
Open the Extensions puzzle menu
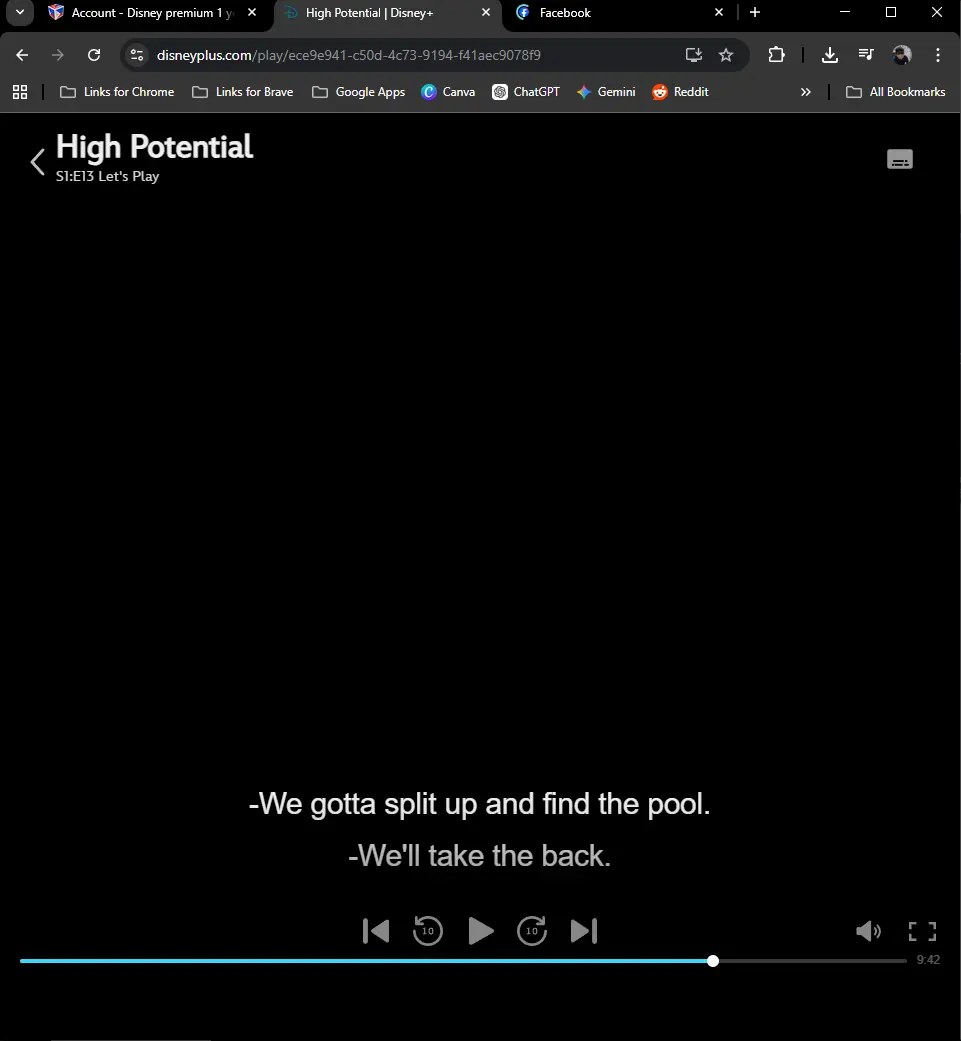pyautogui.click(x=776, y=55)
